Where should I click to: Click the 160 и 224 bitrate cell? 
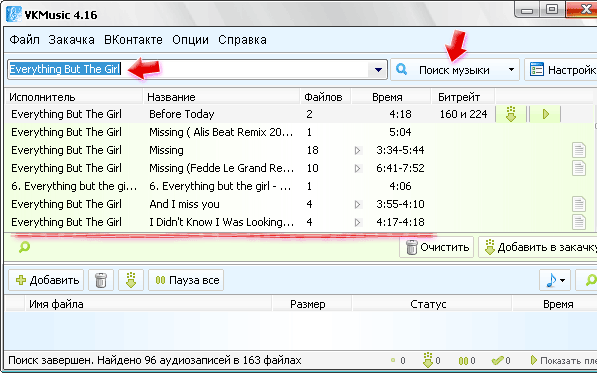pyautogui.click(x=463, y=114)
